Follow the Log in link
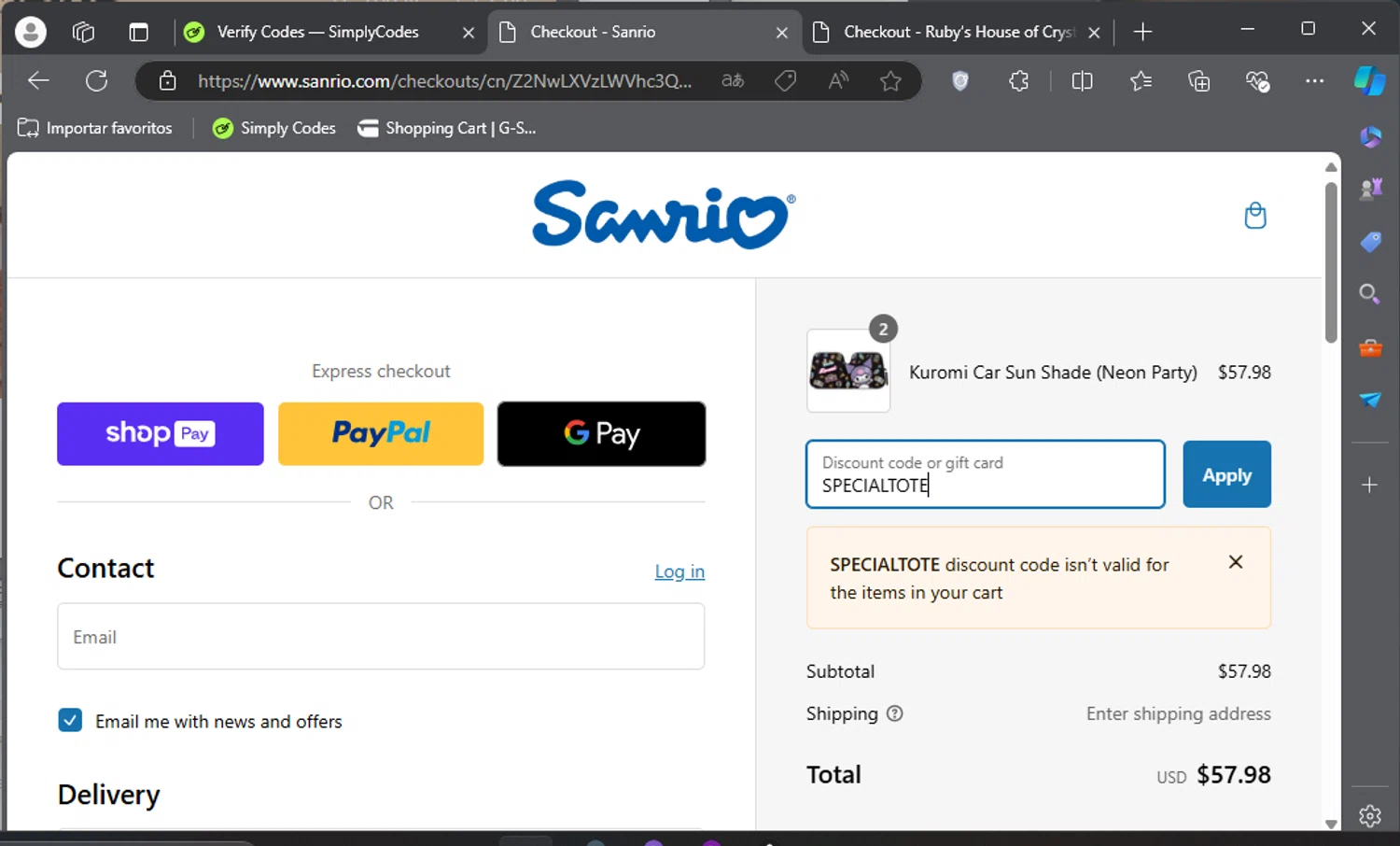 click(x=679, y=571)
